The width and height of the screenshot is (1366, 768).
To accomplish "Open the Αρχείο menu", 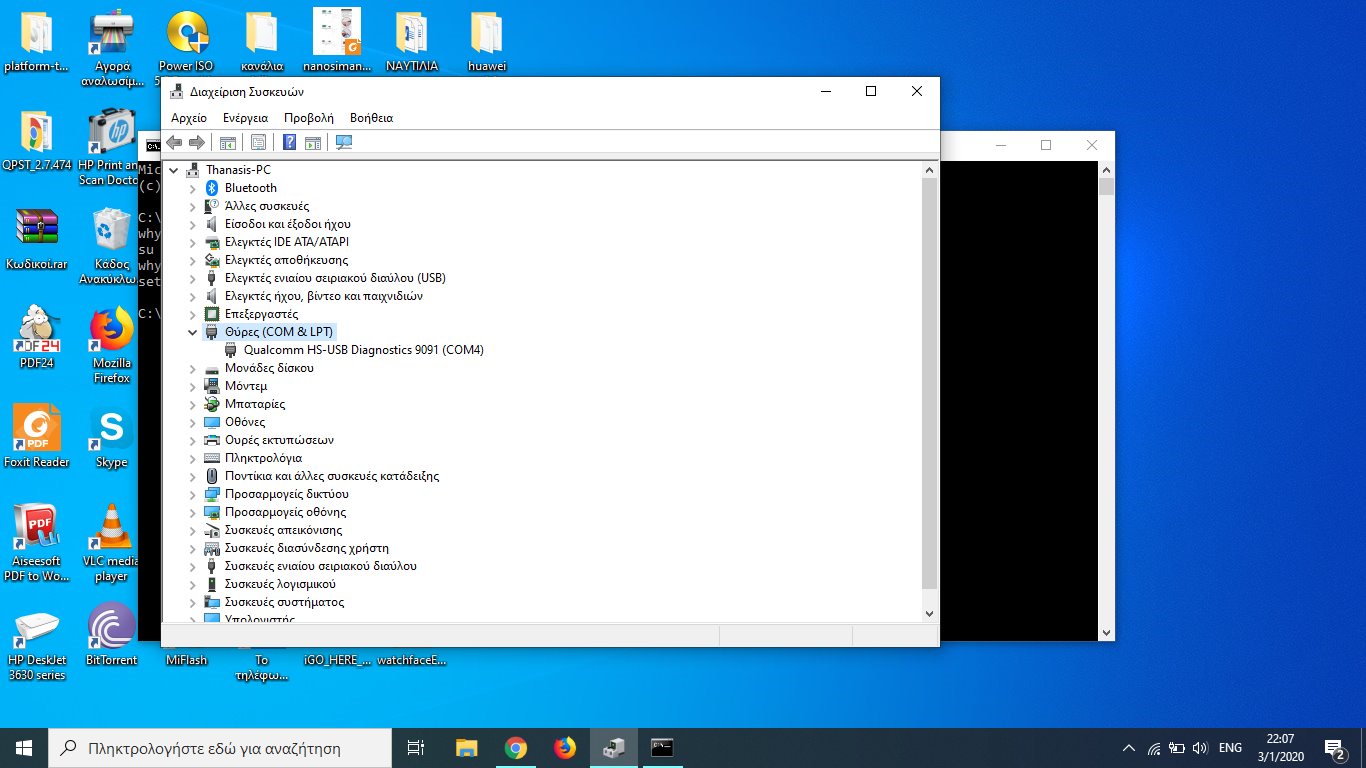I will 189,118.
